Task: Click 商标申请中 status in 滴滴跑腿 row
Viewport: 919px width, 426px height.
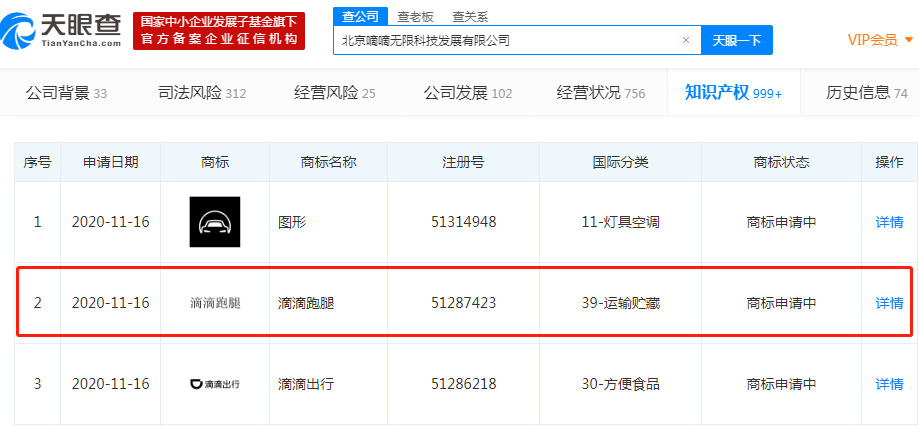Action: (x=781, y=303)
